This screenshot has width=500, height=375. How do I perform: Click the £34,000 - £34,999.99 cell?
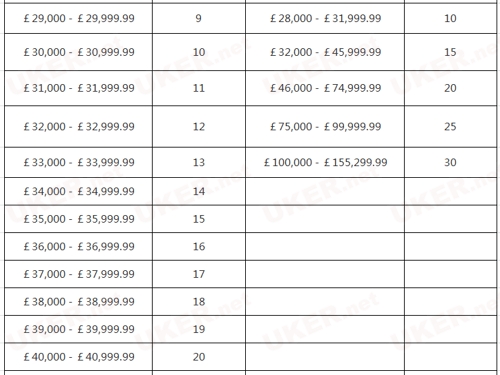(x=79, y=191)
